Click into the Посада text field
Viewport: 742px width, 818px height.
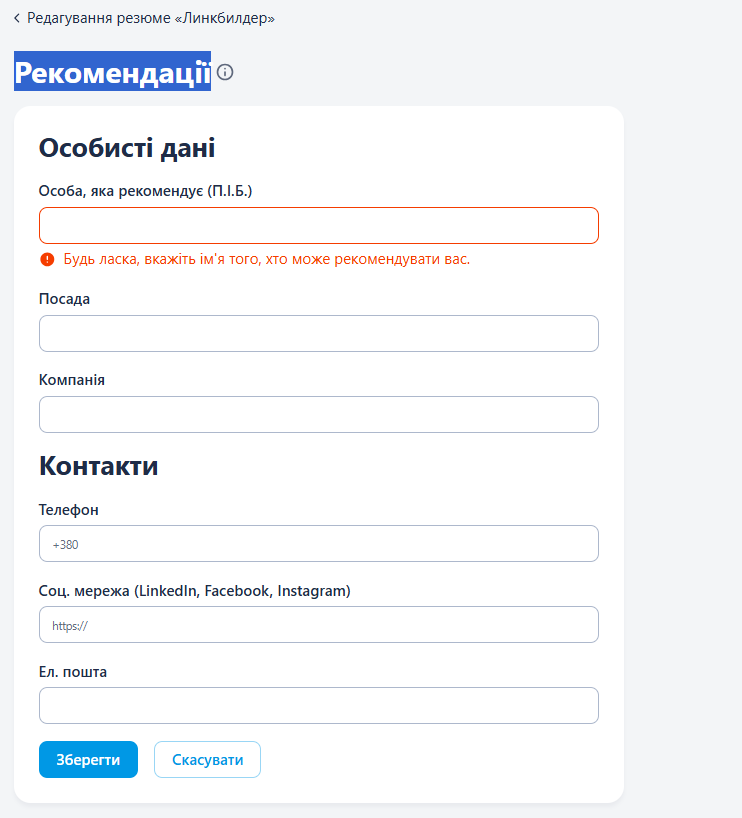pos(318,334)
